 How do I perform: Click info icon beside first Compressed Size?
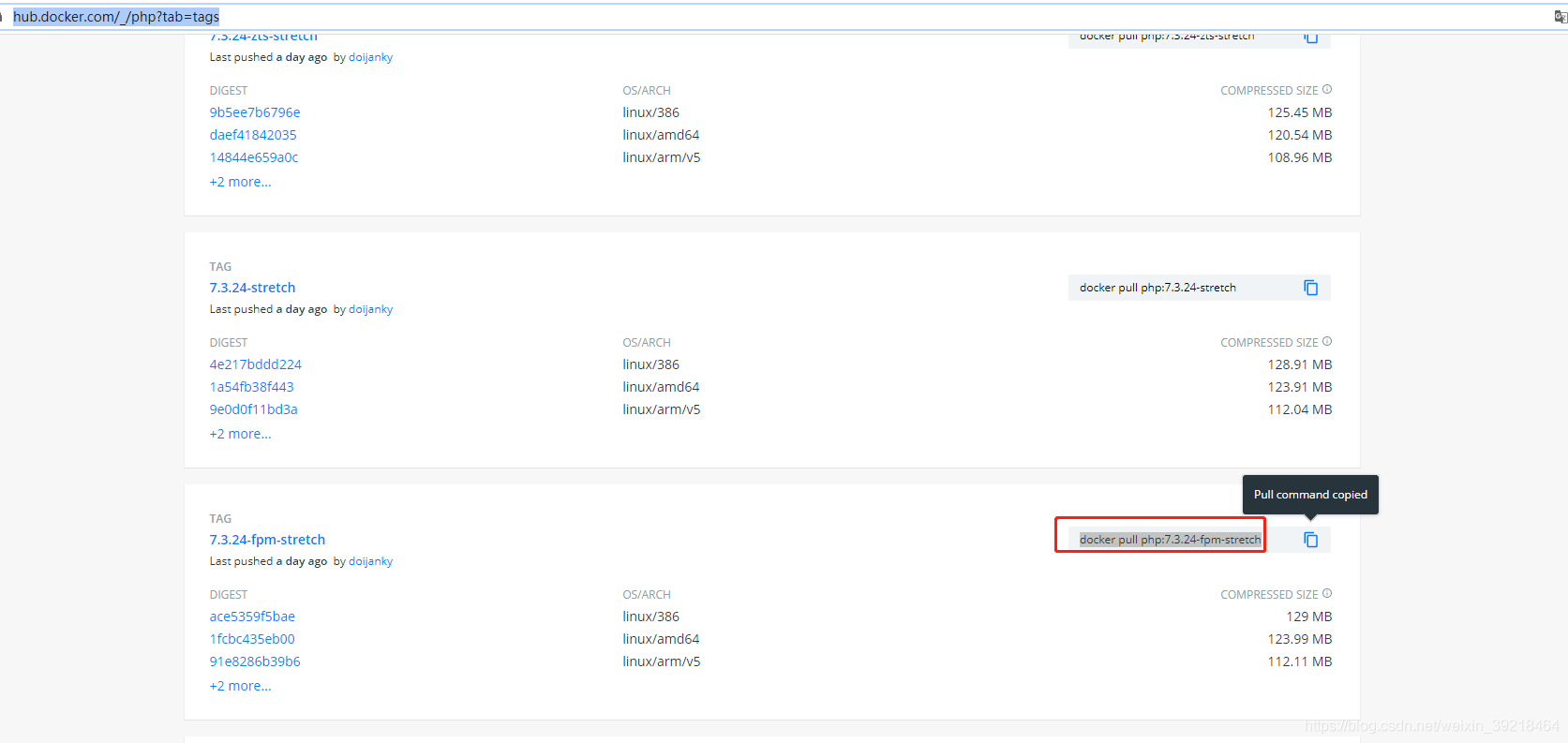click(1326, 90)
